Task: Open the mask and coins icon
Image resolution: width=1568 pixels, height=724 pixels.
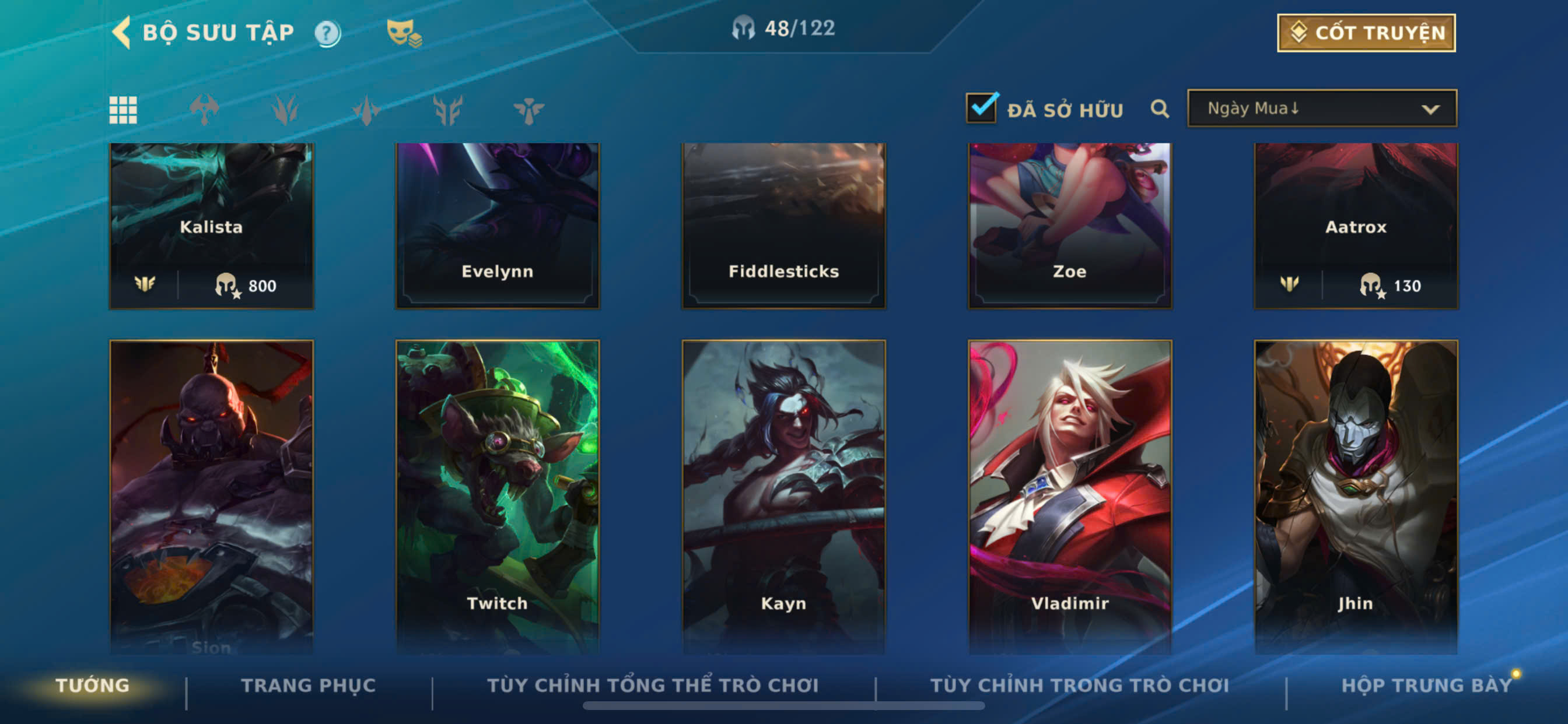Action: tap(404, 33)
